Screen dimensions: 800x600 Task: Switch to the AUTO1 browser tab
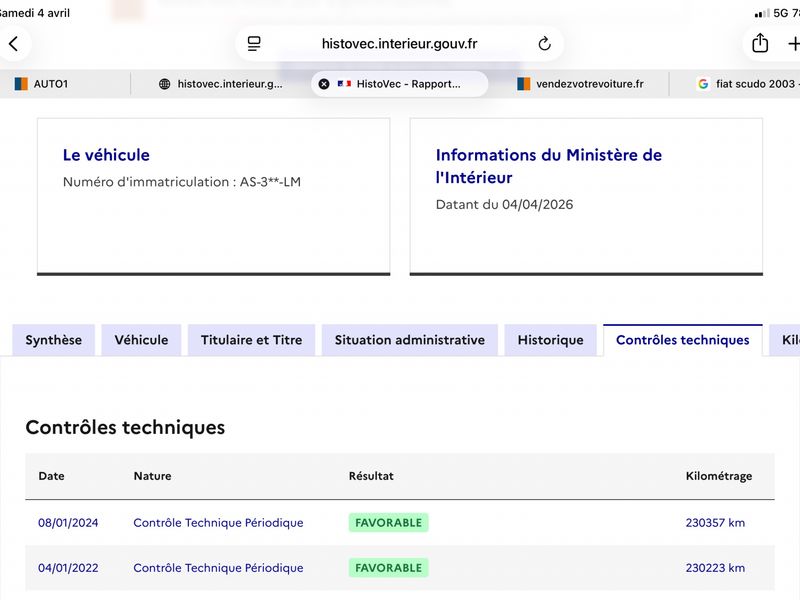coord(50,84)
